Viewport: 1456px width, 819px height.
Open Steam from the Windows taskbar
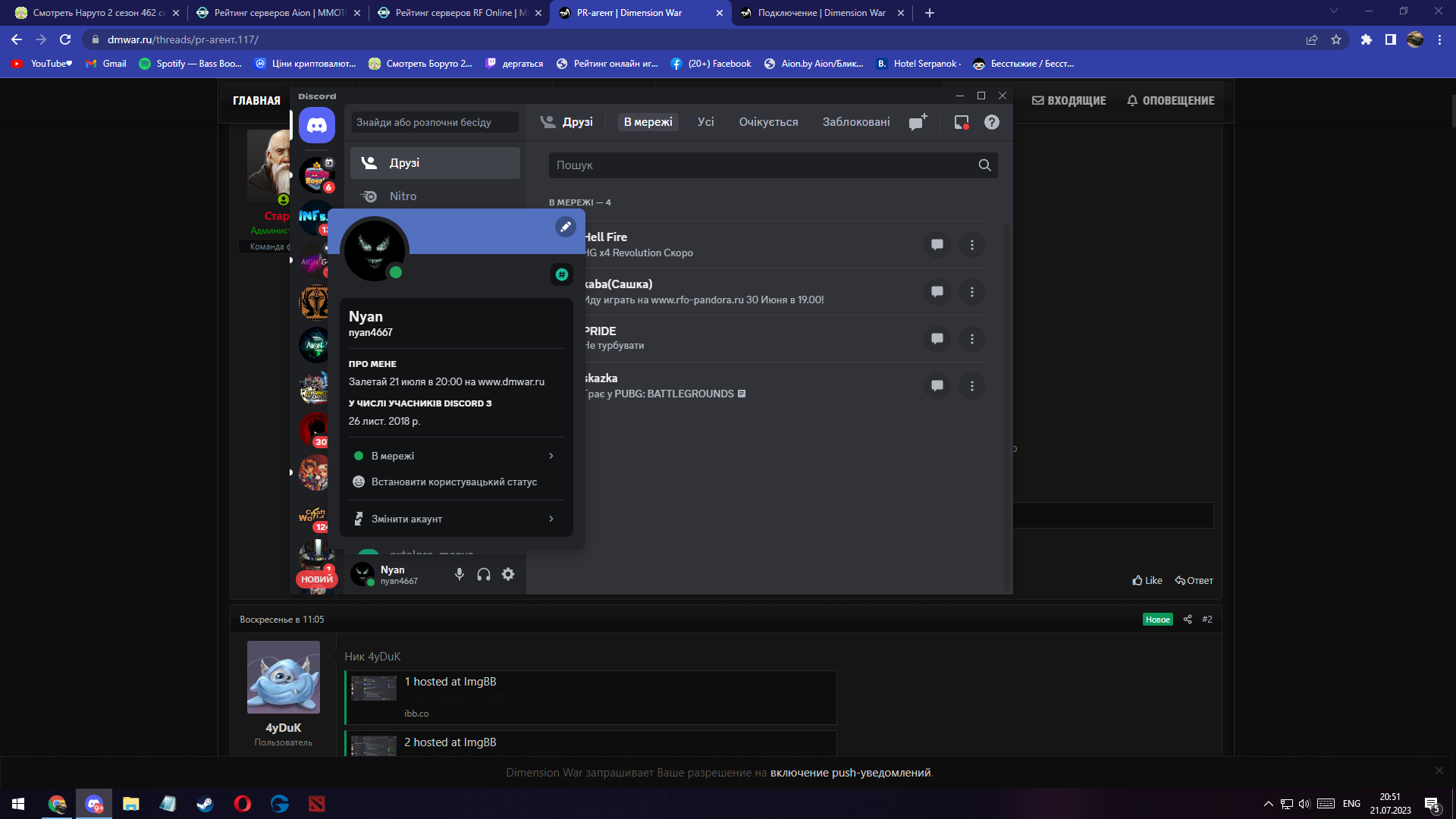[205, 804]
